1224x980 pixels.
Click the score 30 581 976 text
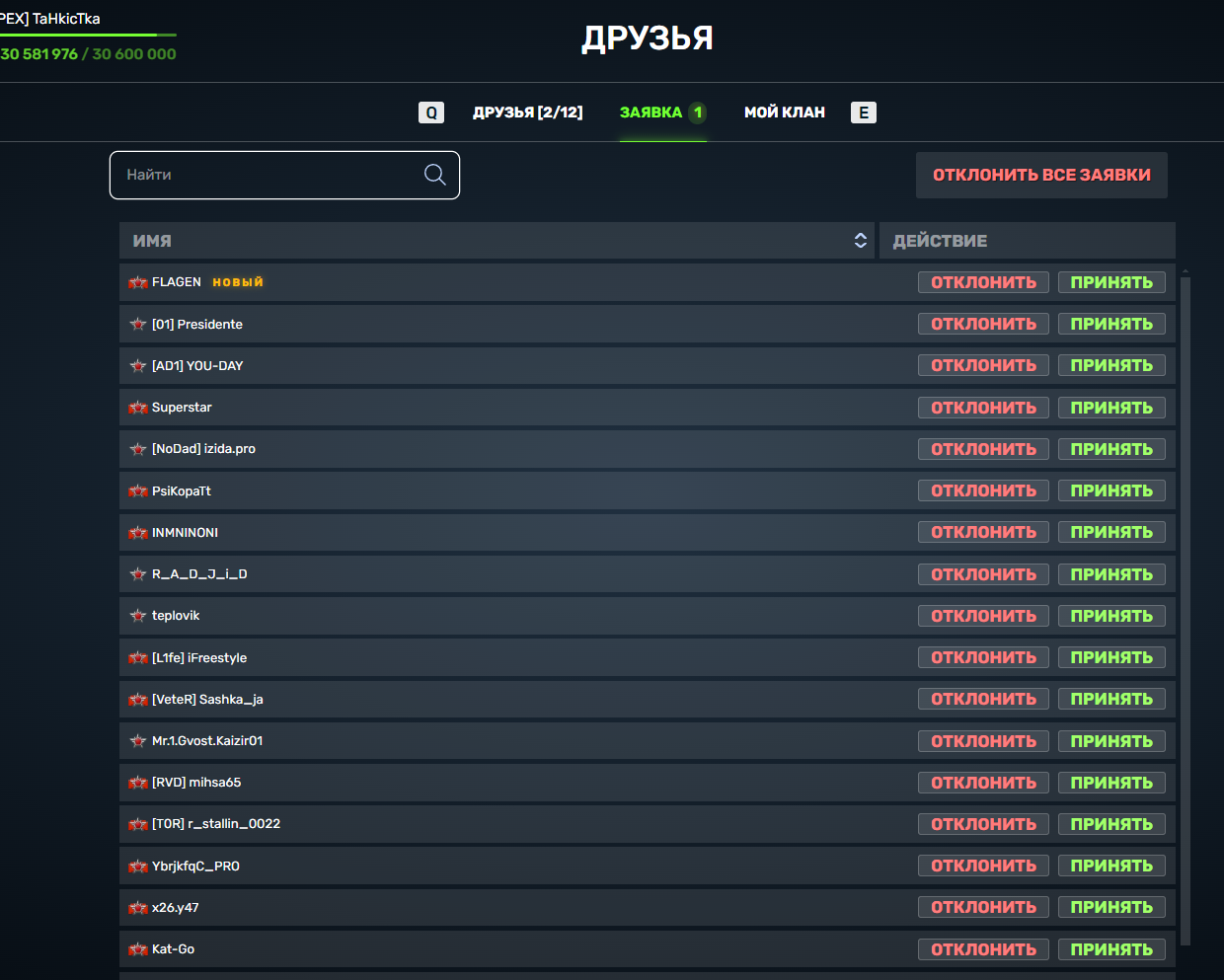pos(39,54)
